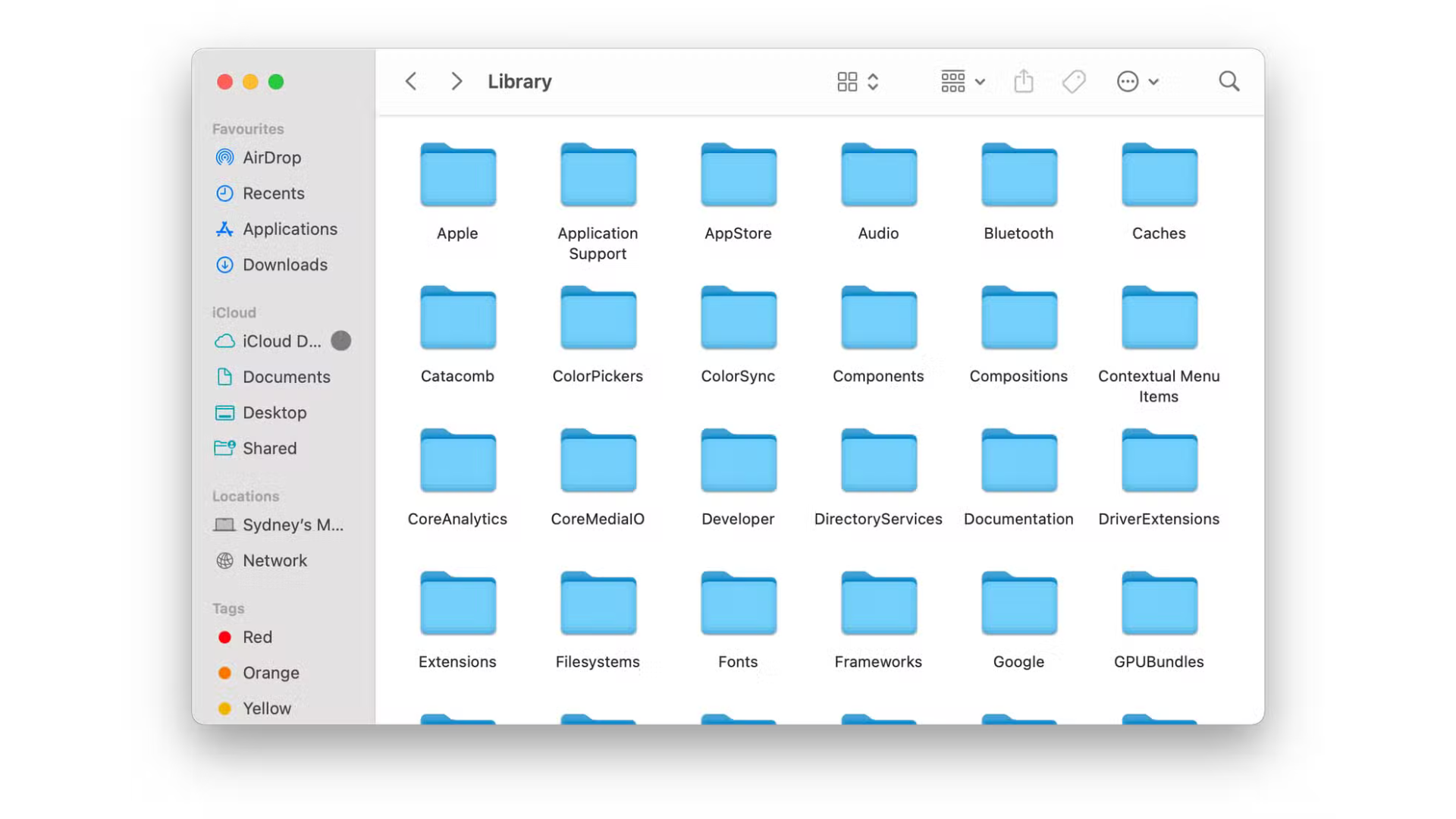The width and height of the screenshot is (1456, 819).
Task: Go forward with the right arrow
Action: click(456, 81)
